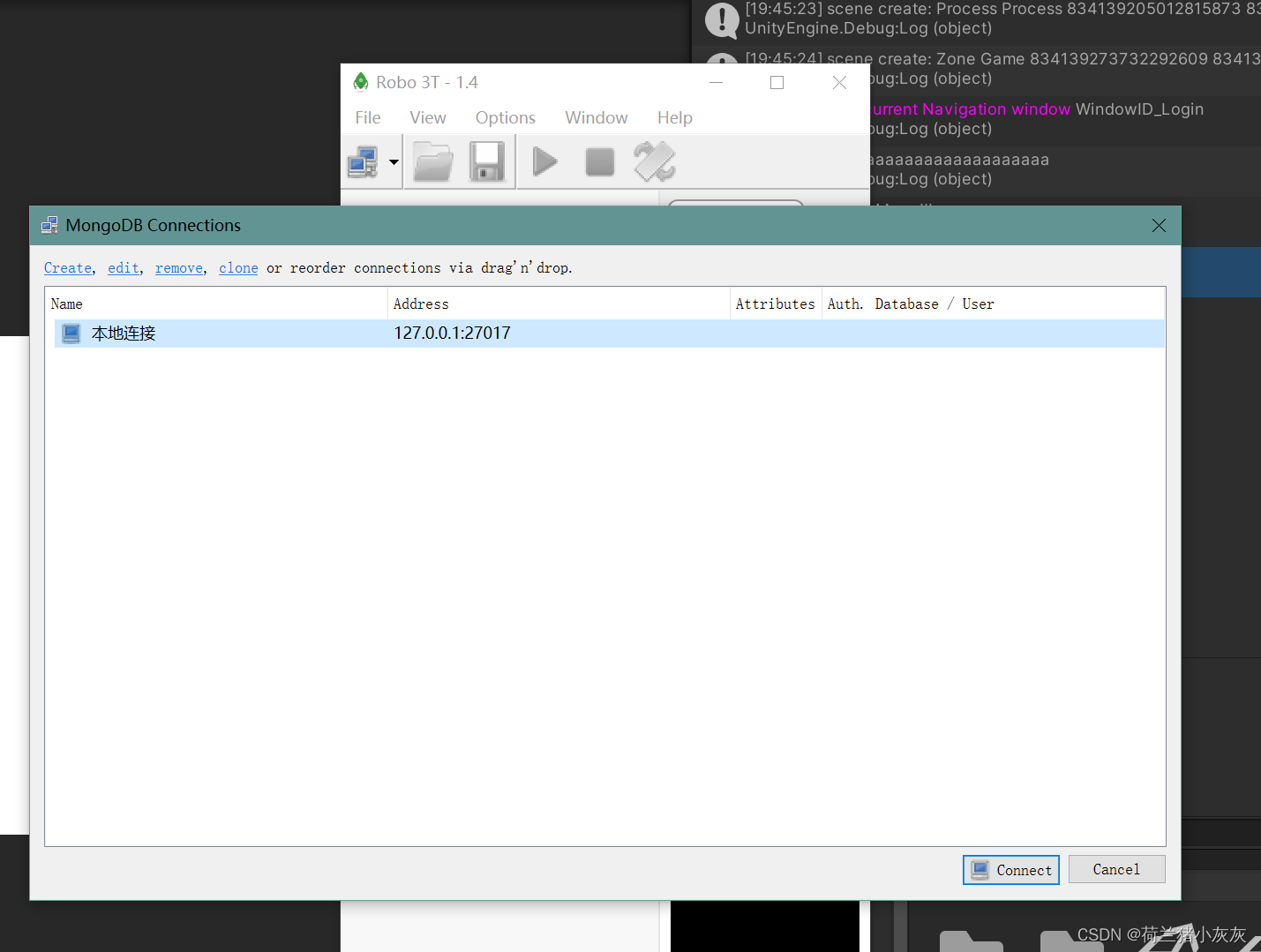The image size is (1261, 952).
Task: Open the Options menu in Robo 3T
Action: click(x=506, y=117)
